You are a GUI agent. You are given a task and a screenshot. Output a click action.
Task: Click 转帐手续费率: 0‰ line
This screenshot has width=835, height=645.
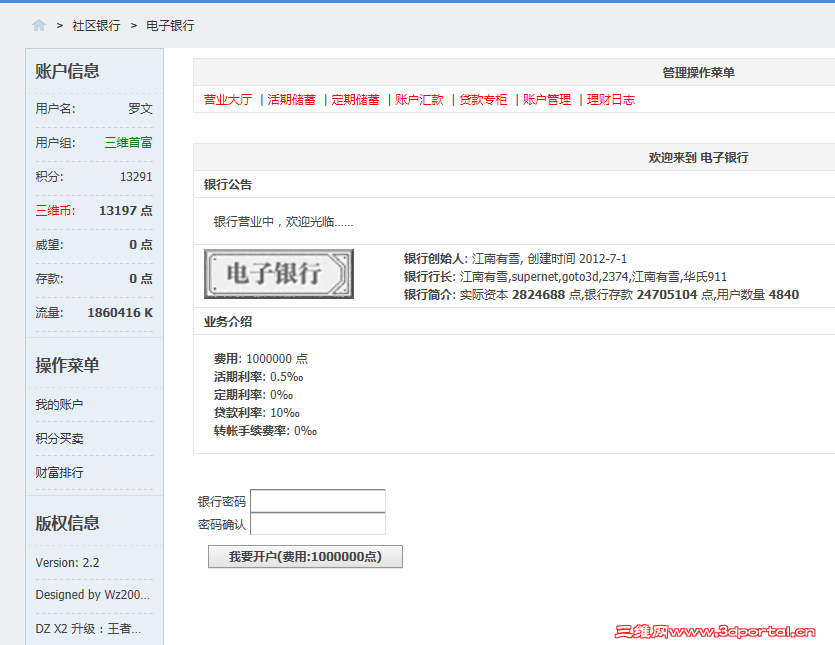point(265,431)
